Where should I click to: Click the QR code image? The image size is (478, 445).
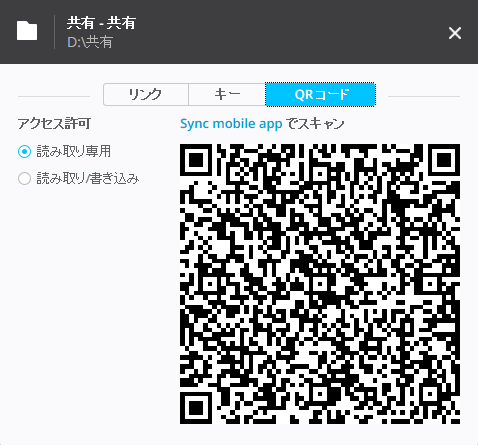[320, 284]
